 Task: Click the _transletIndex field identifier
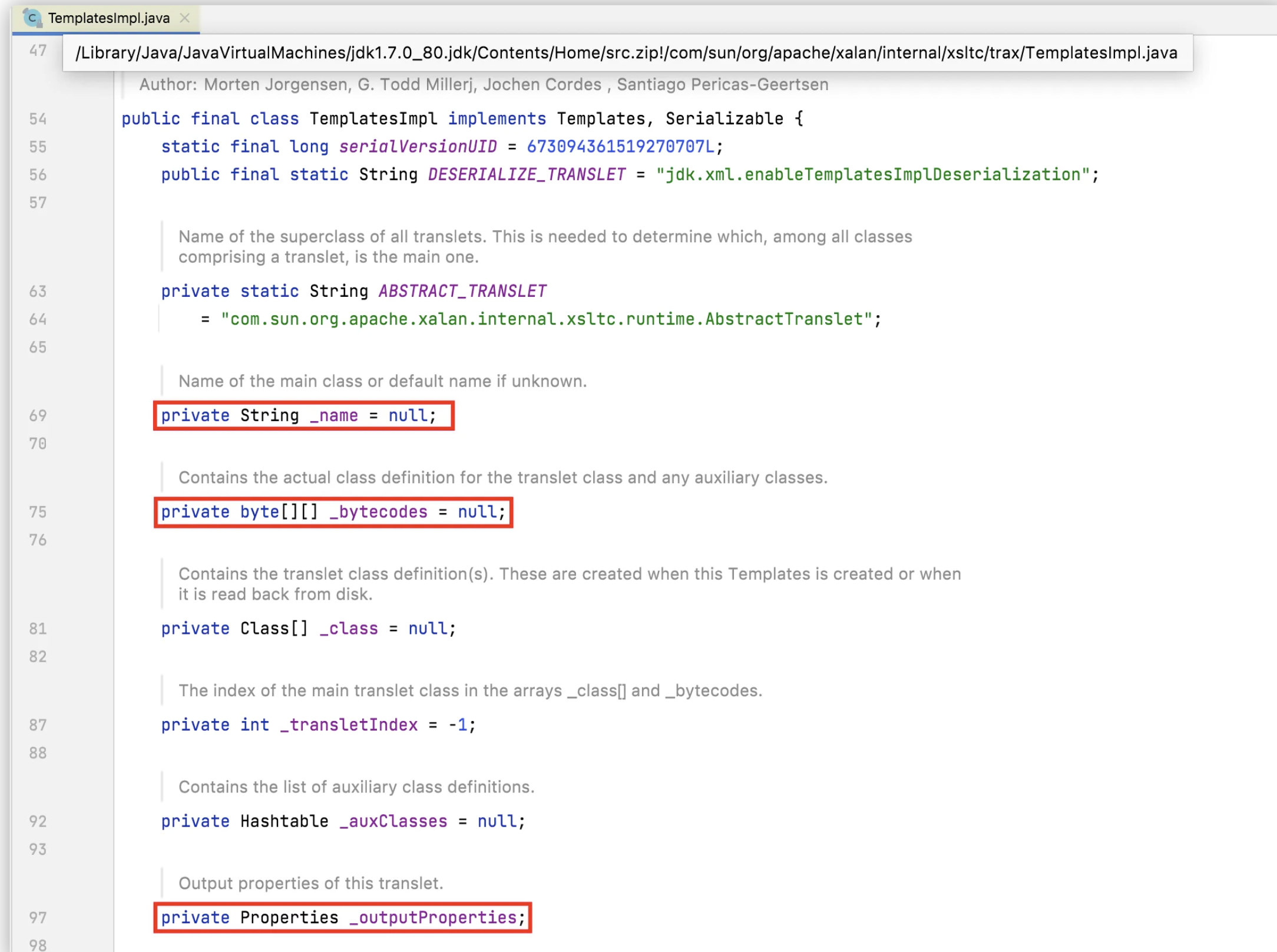[x=349, y=725]
